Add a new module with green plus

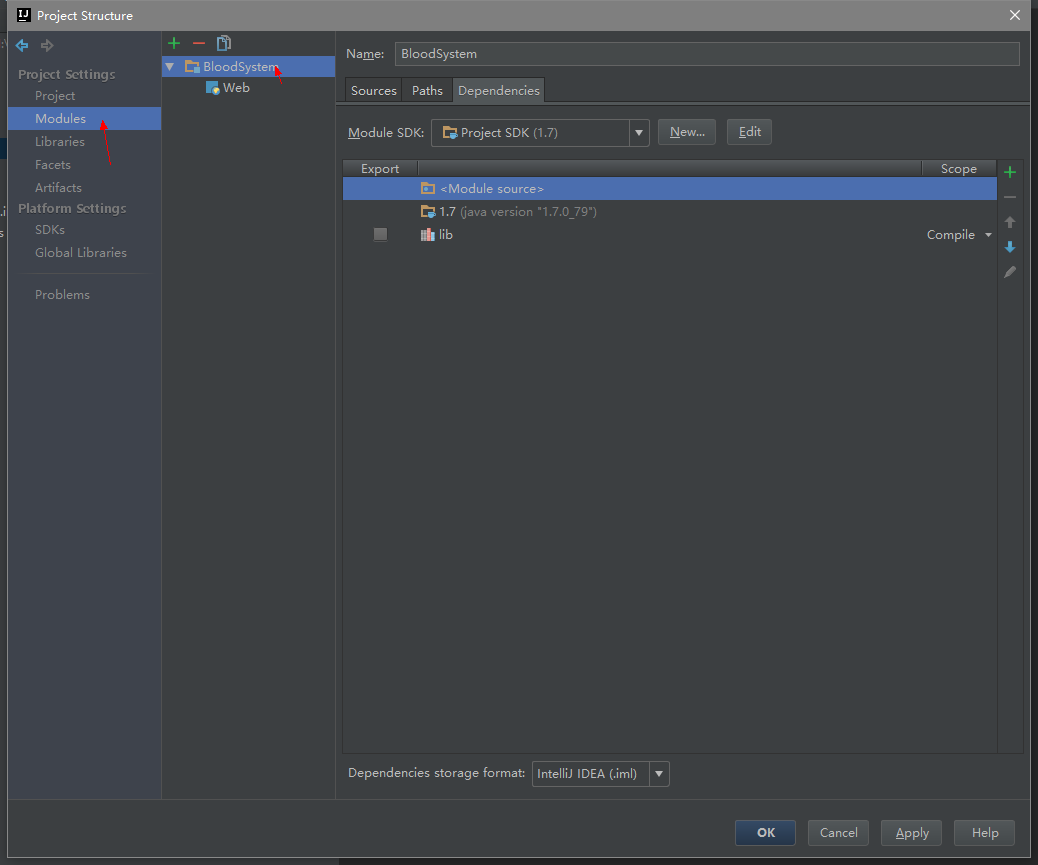coord(174,43)
